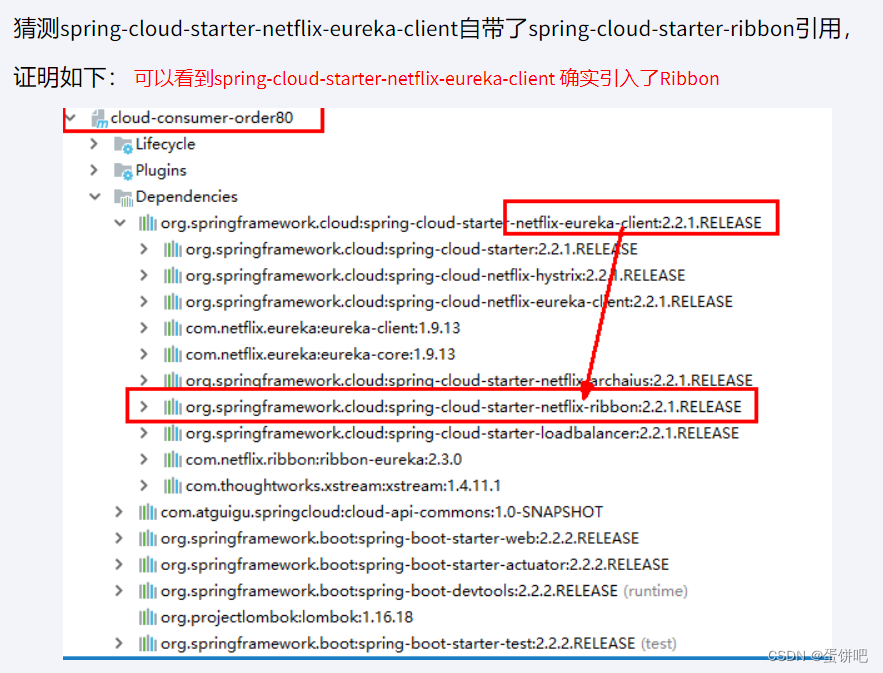Click library icon of spring-boot-starter-actuator
This screenshot has width=883, height=673.
148,564
